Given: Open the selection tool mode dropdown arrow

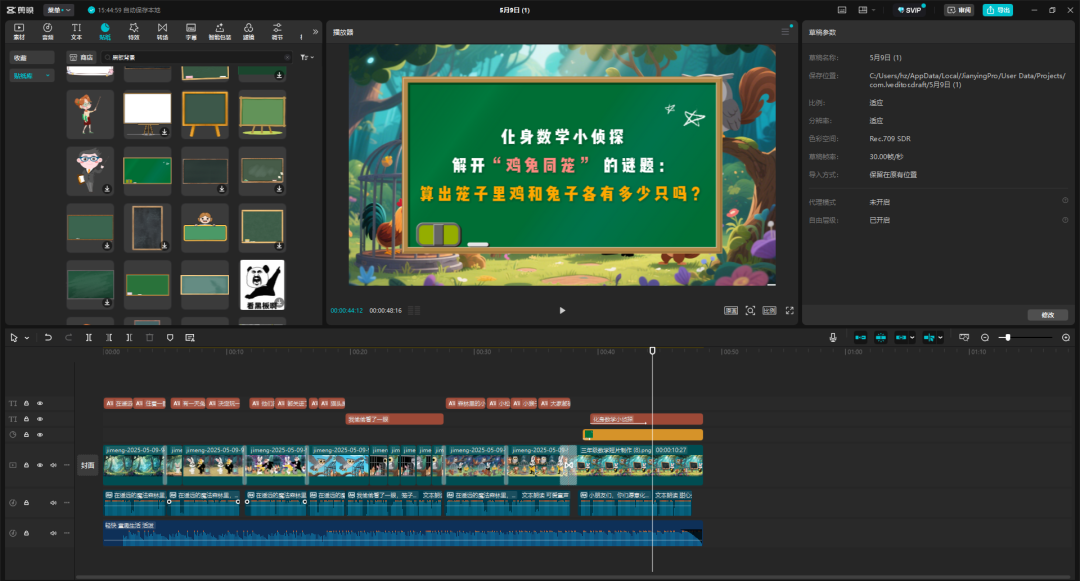Looking at the screenshot, I should [27, 338].
